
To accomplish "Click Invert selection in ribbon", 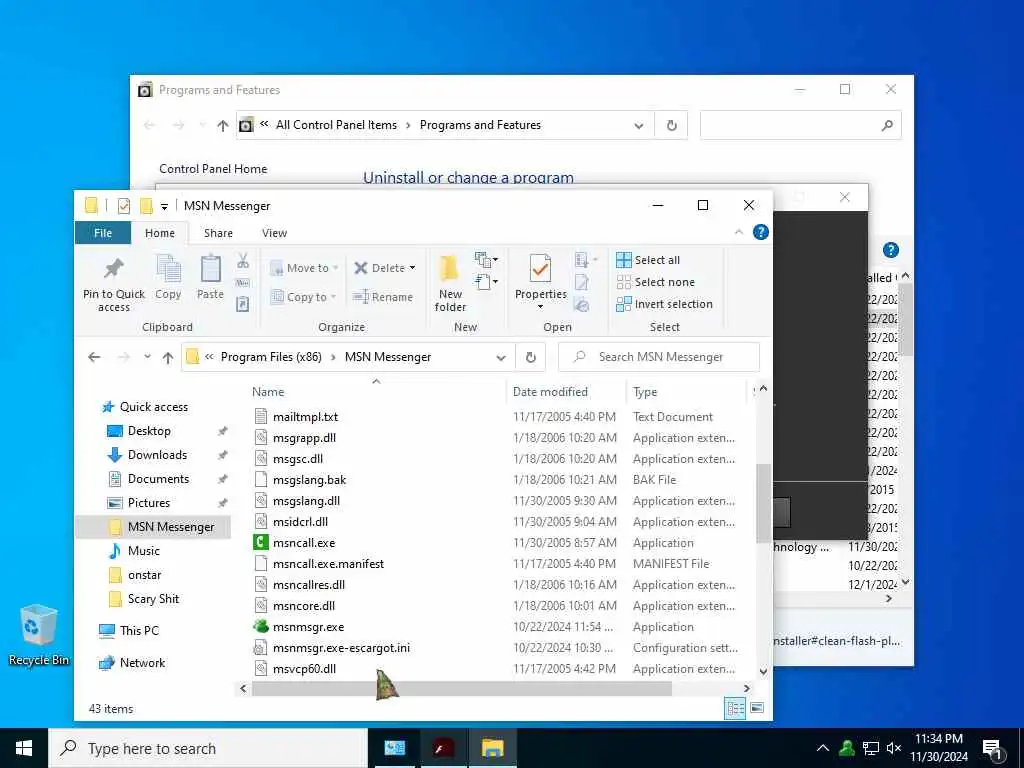I will (x=664, y=304).
